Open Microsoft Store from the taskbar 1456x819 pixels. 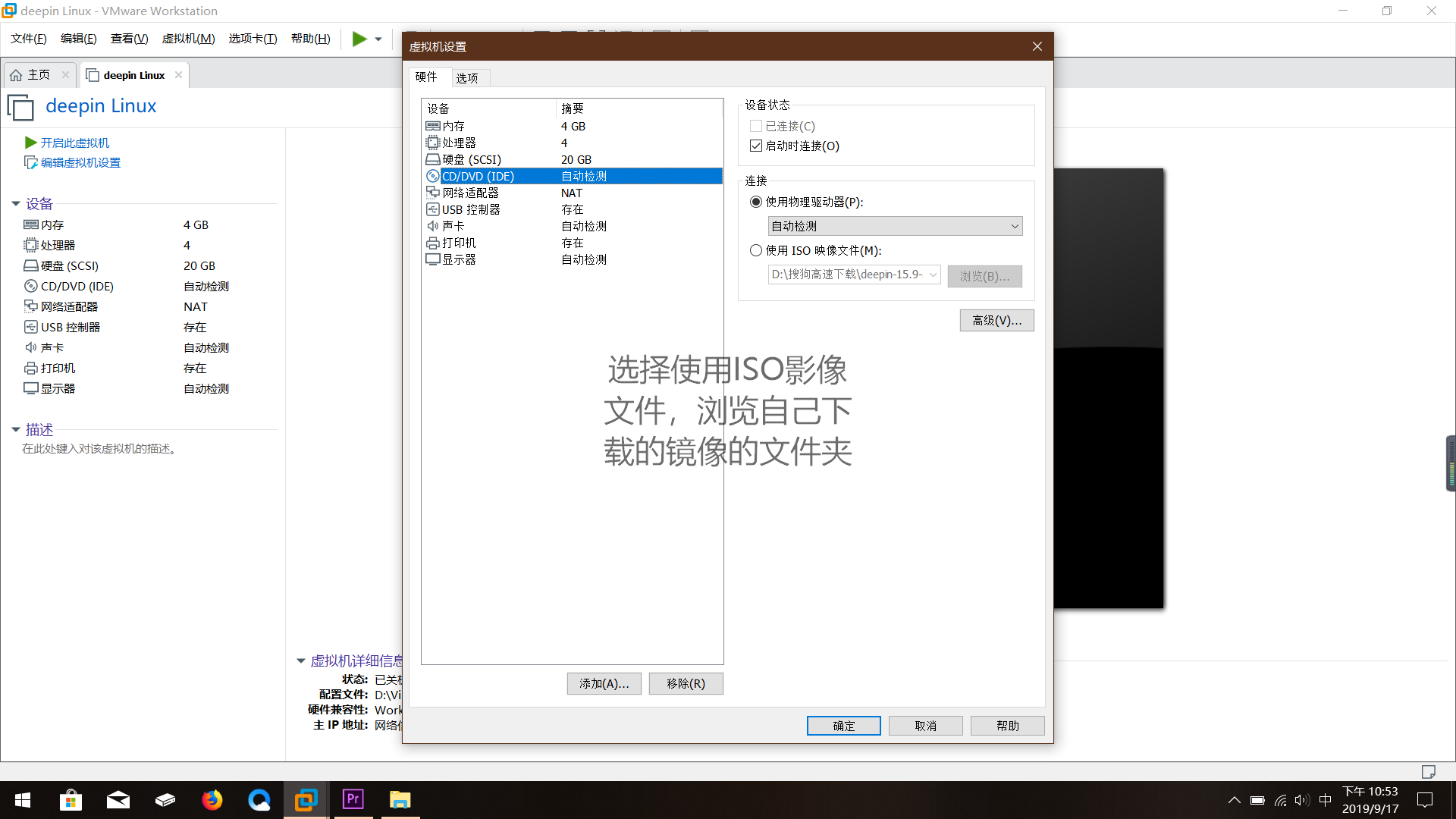(71, 800)
